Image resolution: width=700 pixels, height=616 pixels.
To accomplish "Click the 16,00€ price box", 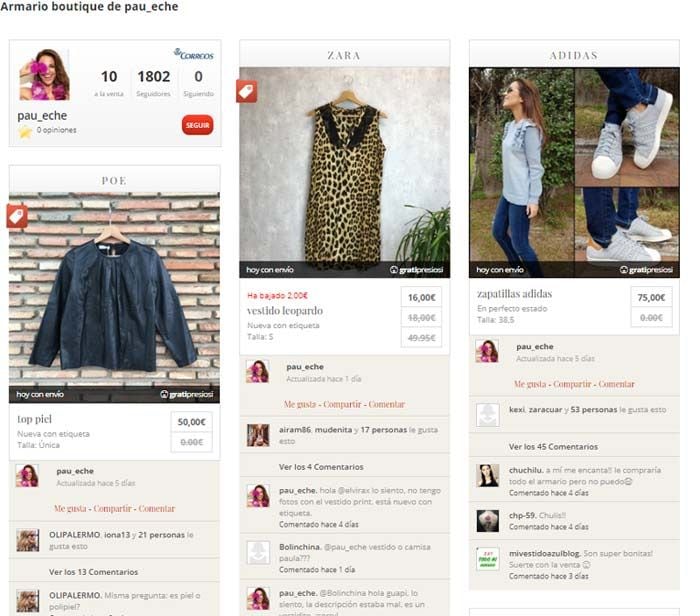I will (x=421, y=297).
